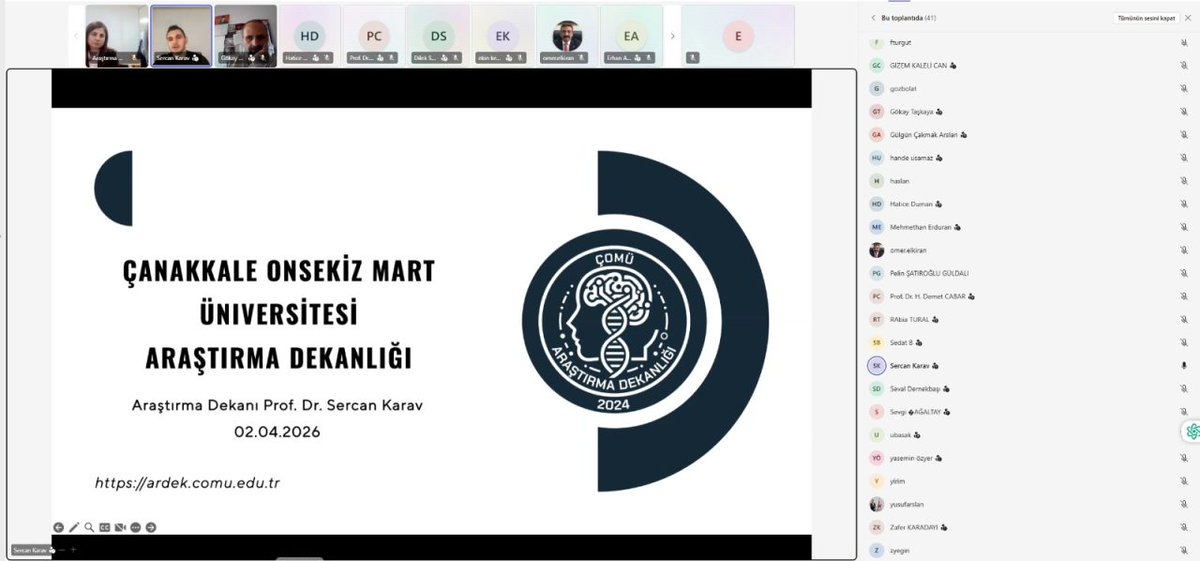Select yasemin özyer participant row

point(1030,458)
